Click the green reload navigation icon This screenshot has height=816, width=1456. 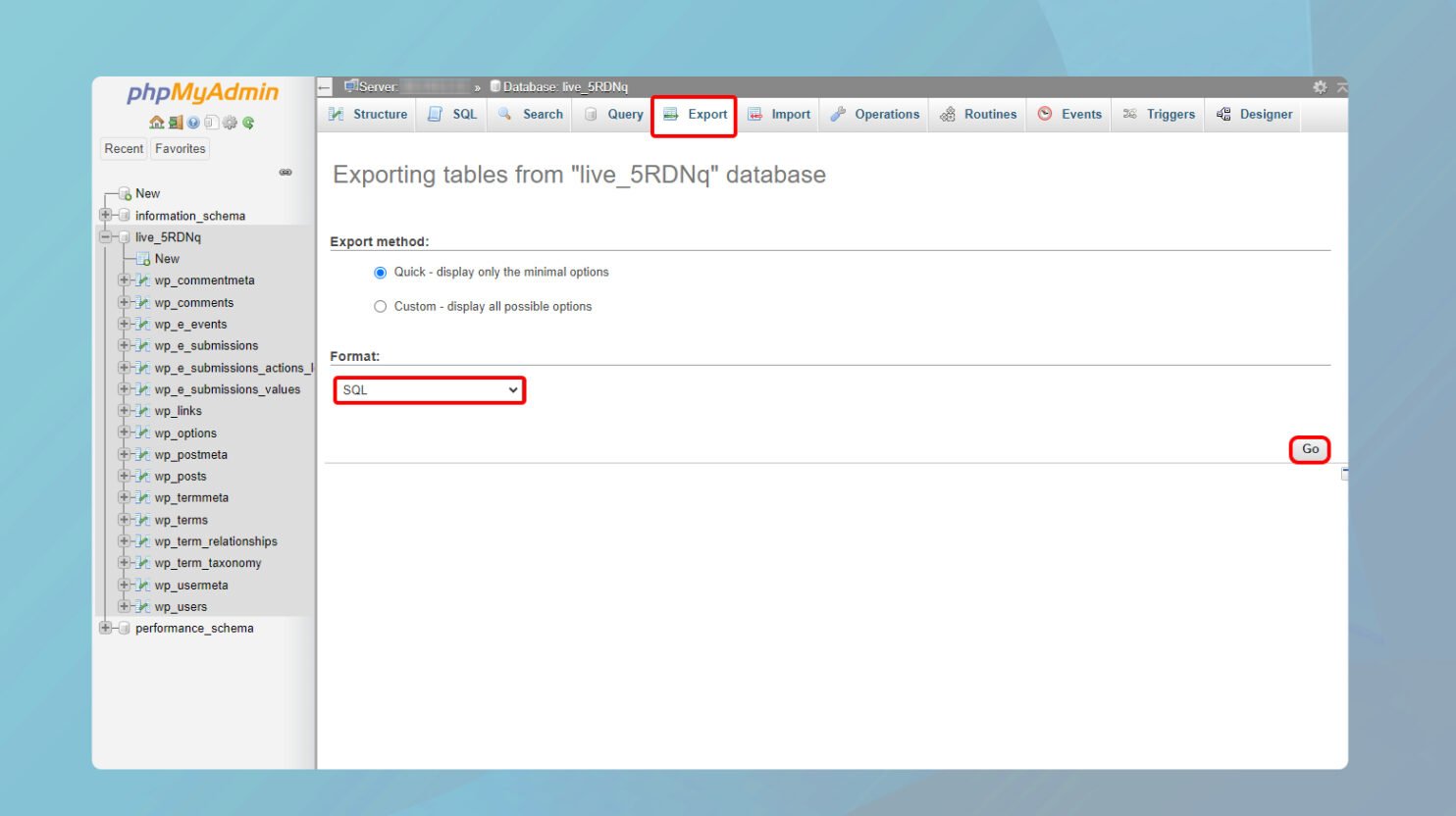(x=248, y=123)
